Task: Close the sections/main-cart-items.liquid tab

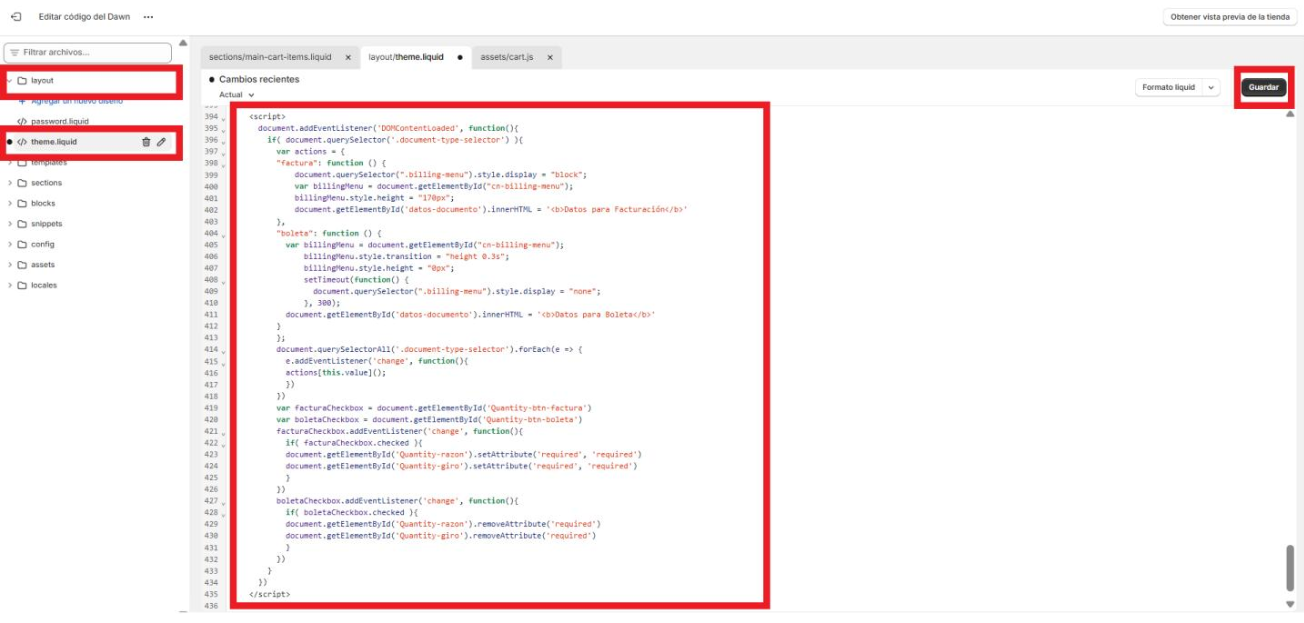Action: (x=348, y=58)
